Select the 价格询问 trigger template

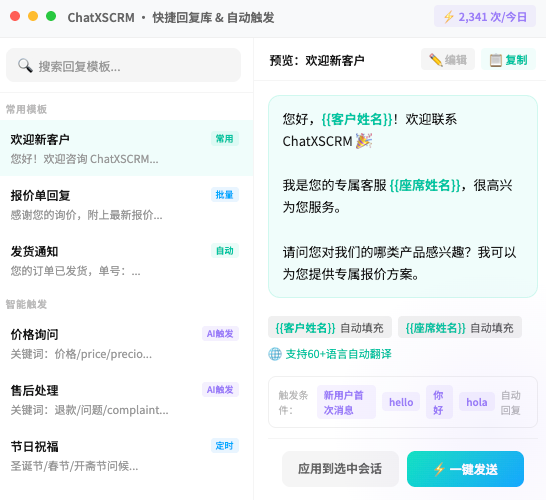[x=126, y=344]
